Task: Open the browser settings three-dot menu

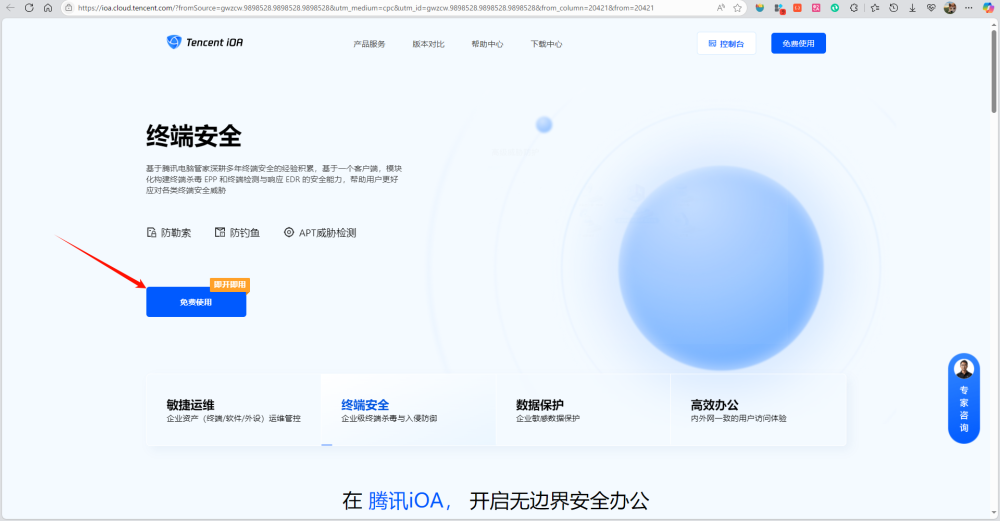Action: (969, 8)
